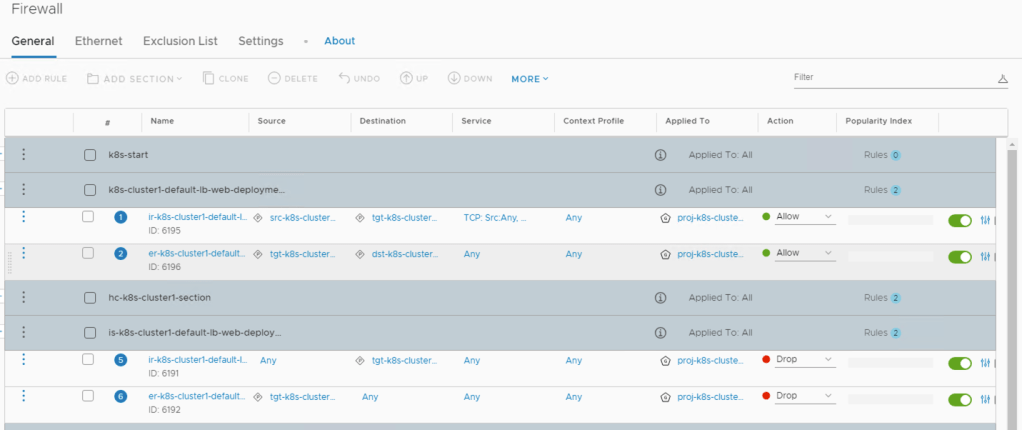Screen dimensions: 1022x430
Task: Open three-dot menu for k8s-start section
Action: (x=24, y=154)
